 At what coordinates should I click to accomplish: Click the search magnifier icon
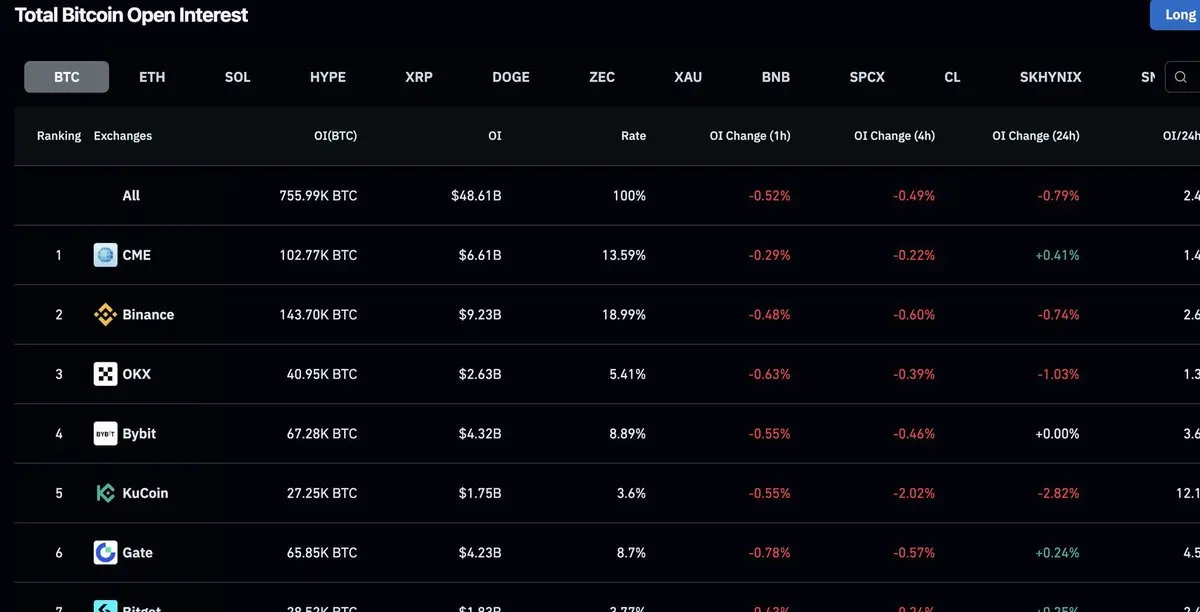coord(1182,77)
